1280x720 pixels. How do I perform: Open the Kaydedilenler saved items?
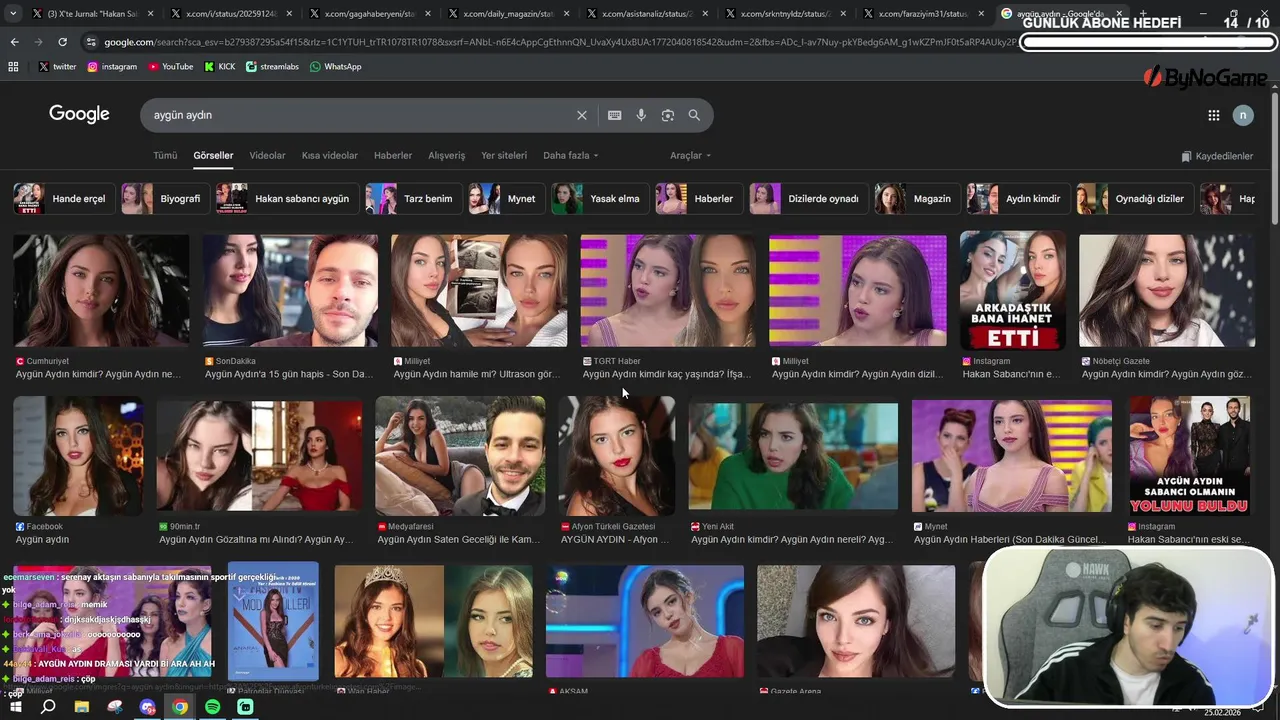[x=1217, y=156]
